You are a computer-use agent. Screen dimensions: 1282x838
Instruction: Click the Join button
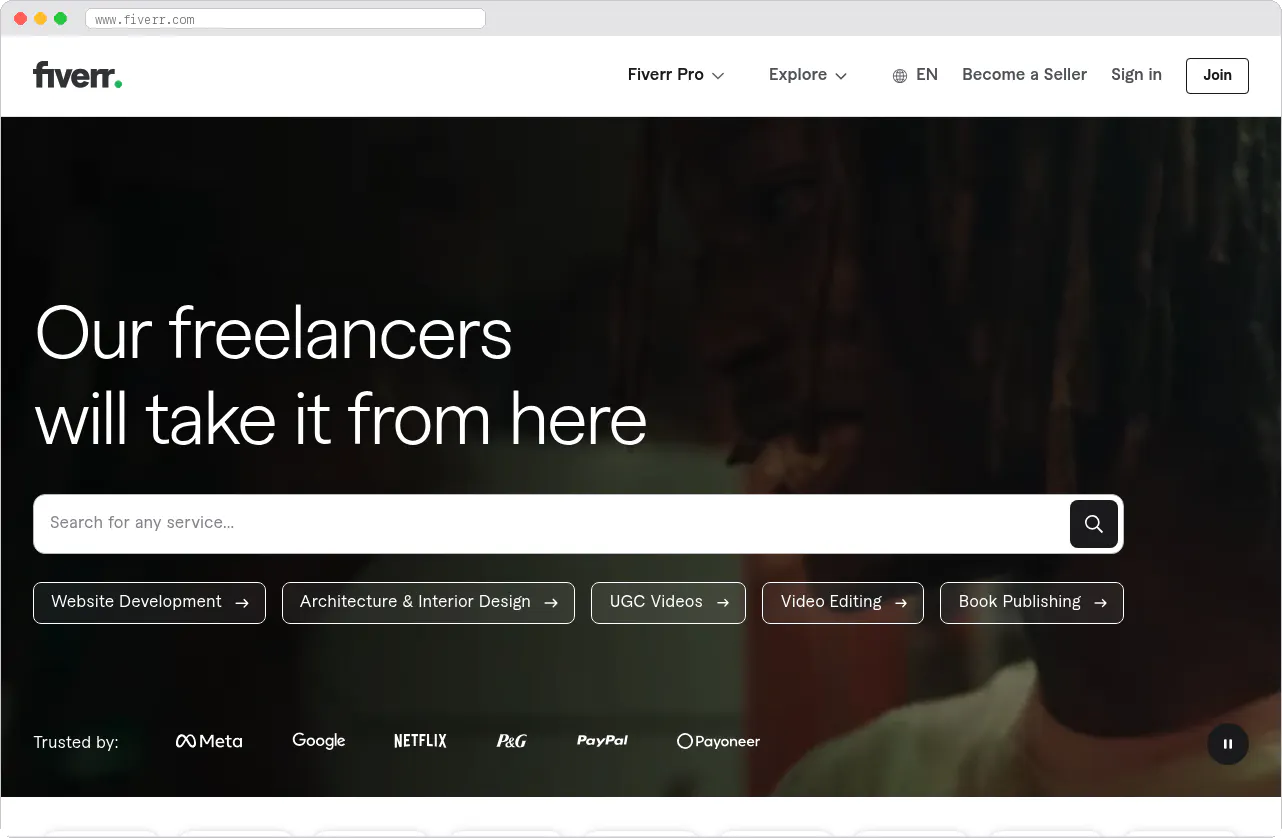(1217, 75)
